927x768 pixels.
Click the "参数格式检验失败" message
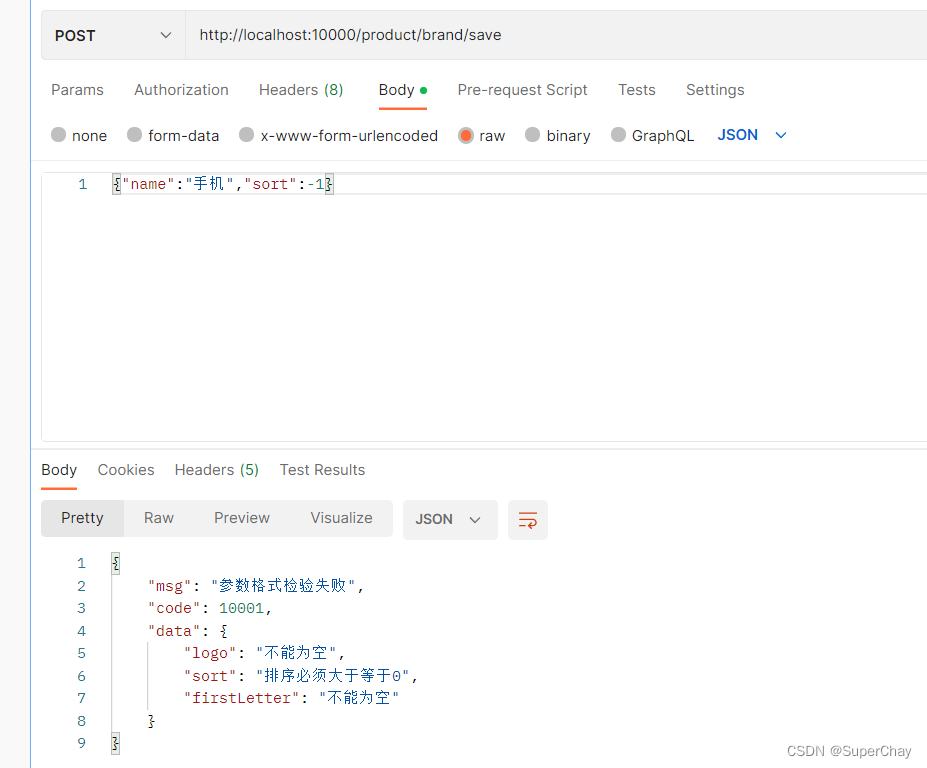click(x=283, y=586)
